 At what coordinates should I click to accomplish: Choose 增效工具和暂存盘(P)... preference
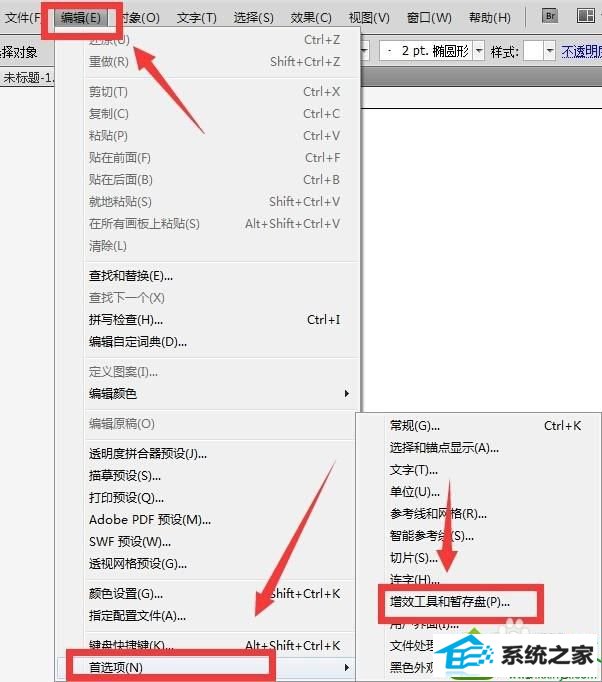[x=450, y=602]
